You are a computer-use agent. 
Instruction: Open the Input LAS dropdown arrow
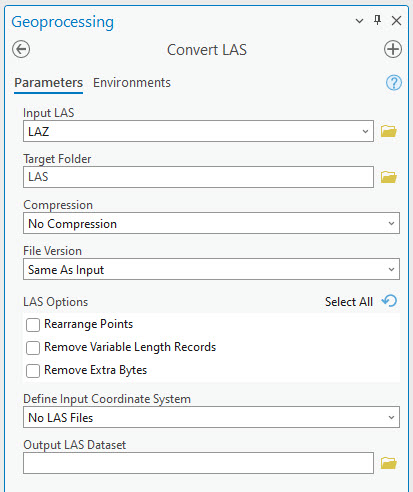(365, 131)
